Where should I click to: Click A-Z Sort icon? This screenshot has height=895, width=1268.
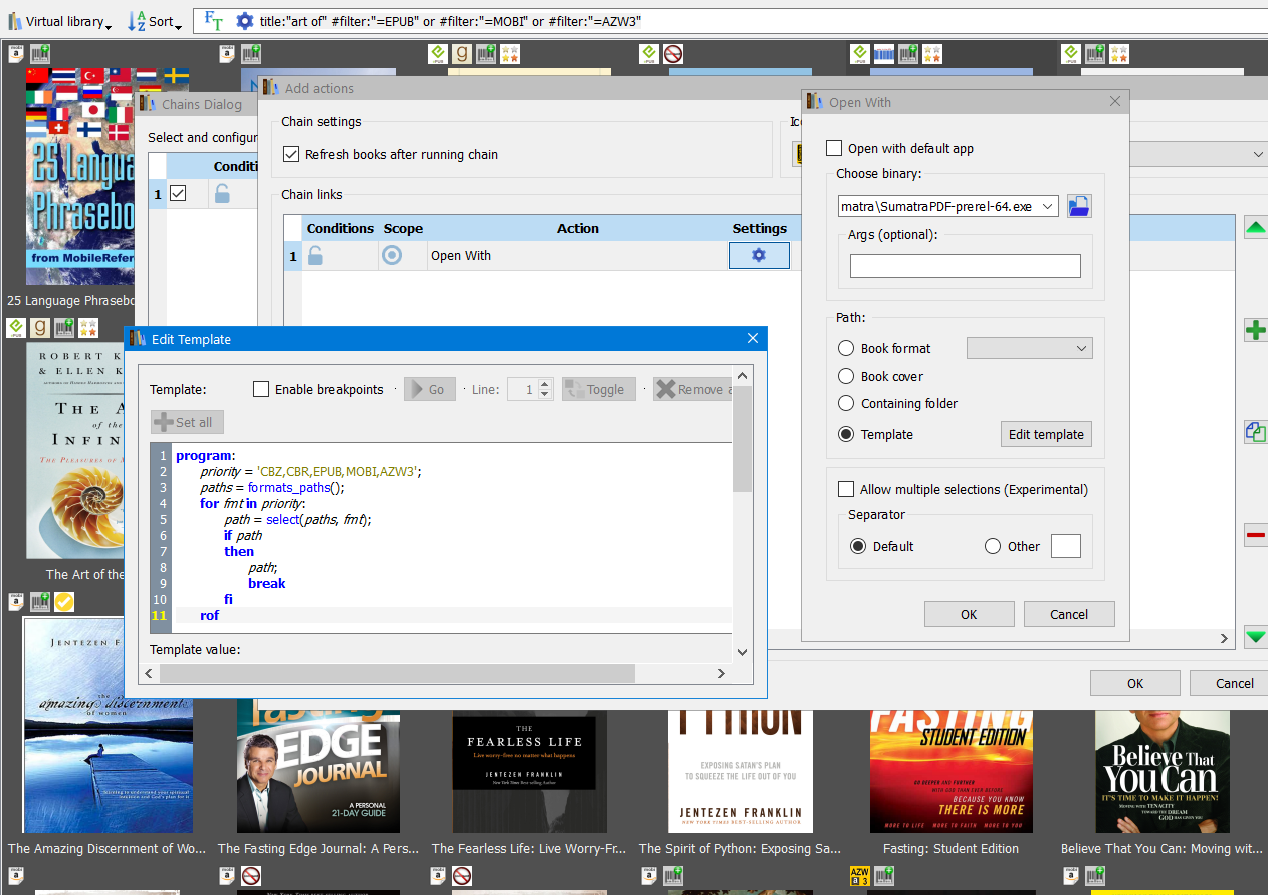click(x=137, y=21)
